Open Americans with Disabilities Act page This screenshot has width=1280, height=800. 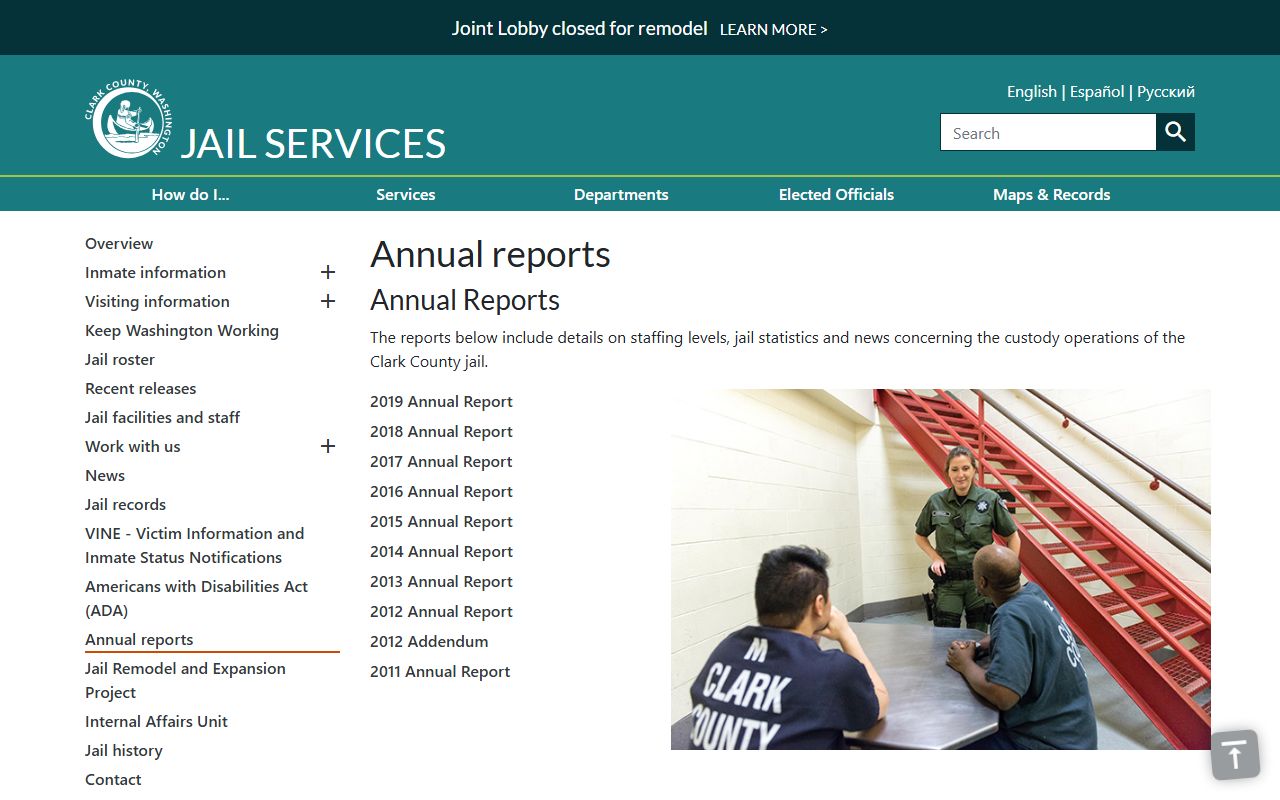point(196,598)
